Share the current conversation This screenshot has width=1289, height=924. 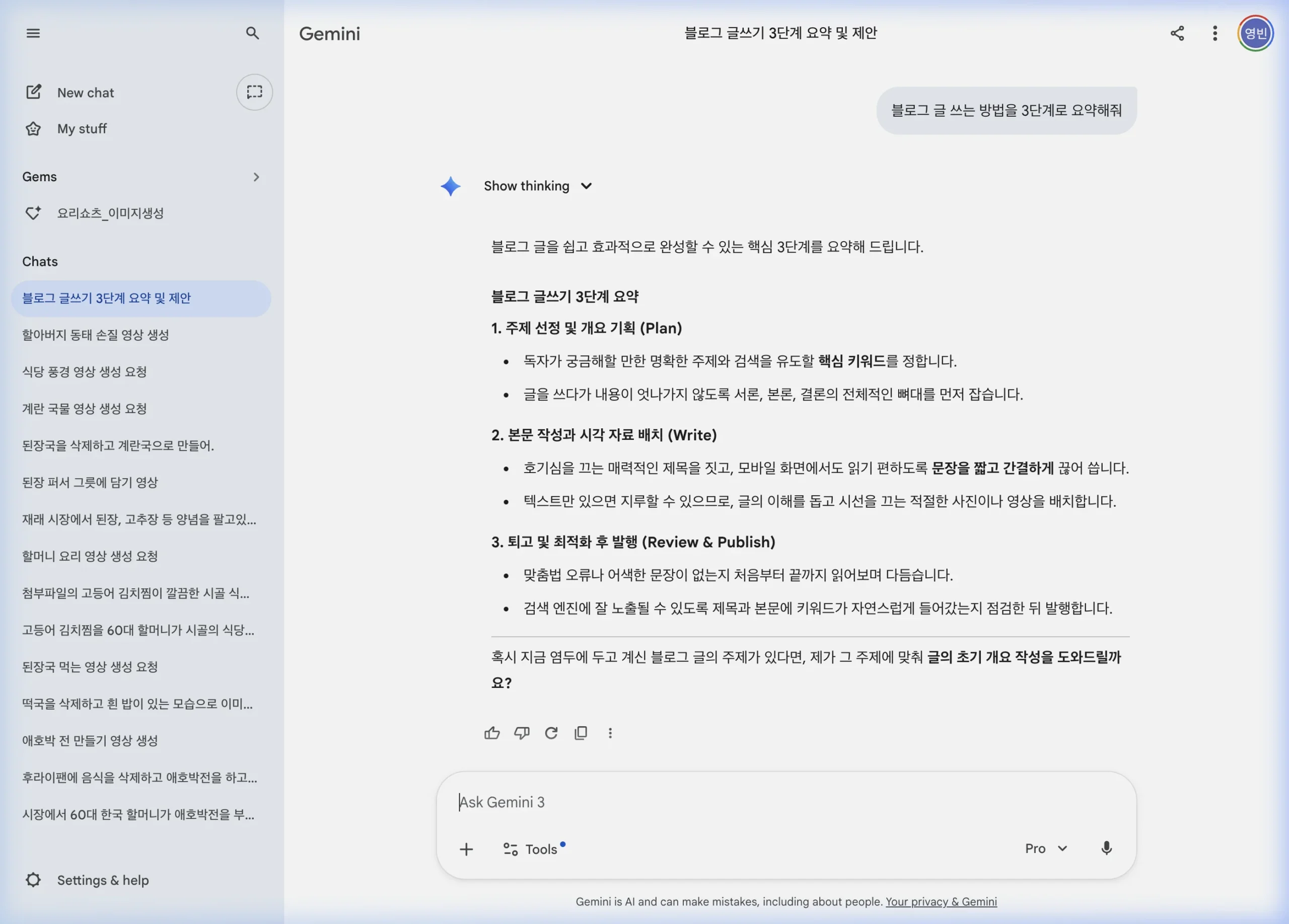[x=1177, y=33]
